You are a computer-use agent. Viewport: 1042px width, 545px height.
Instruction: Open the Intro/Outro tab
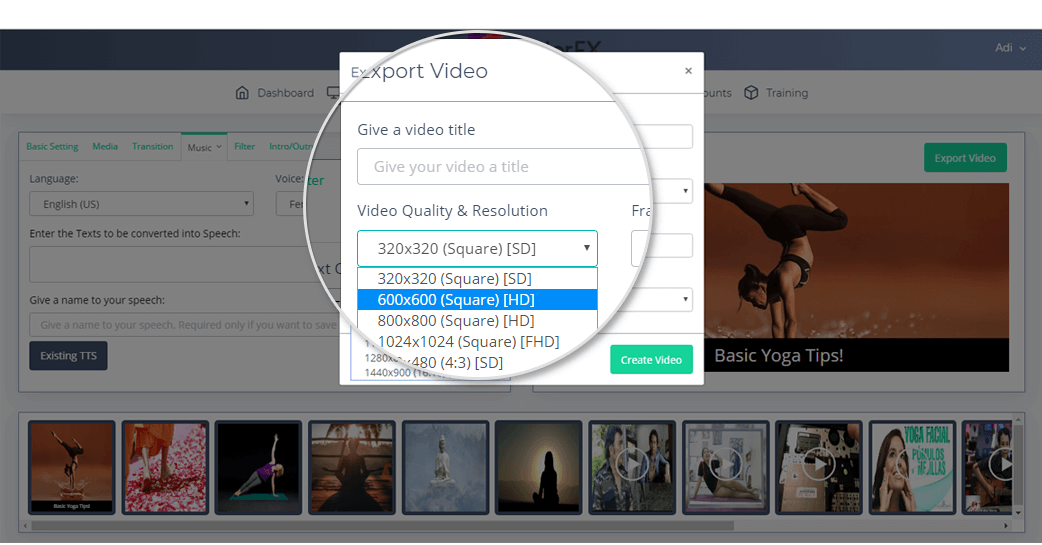(290, 146)
